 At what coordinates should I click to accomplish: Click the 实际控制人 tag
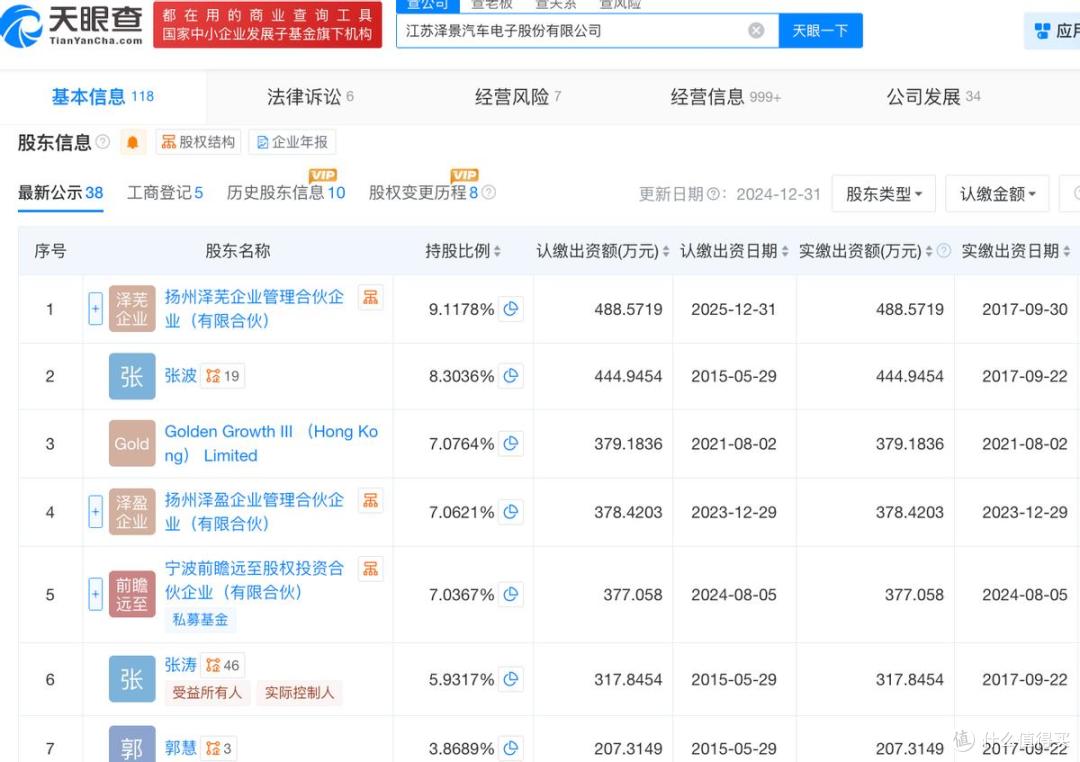299,692
